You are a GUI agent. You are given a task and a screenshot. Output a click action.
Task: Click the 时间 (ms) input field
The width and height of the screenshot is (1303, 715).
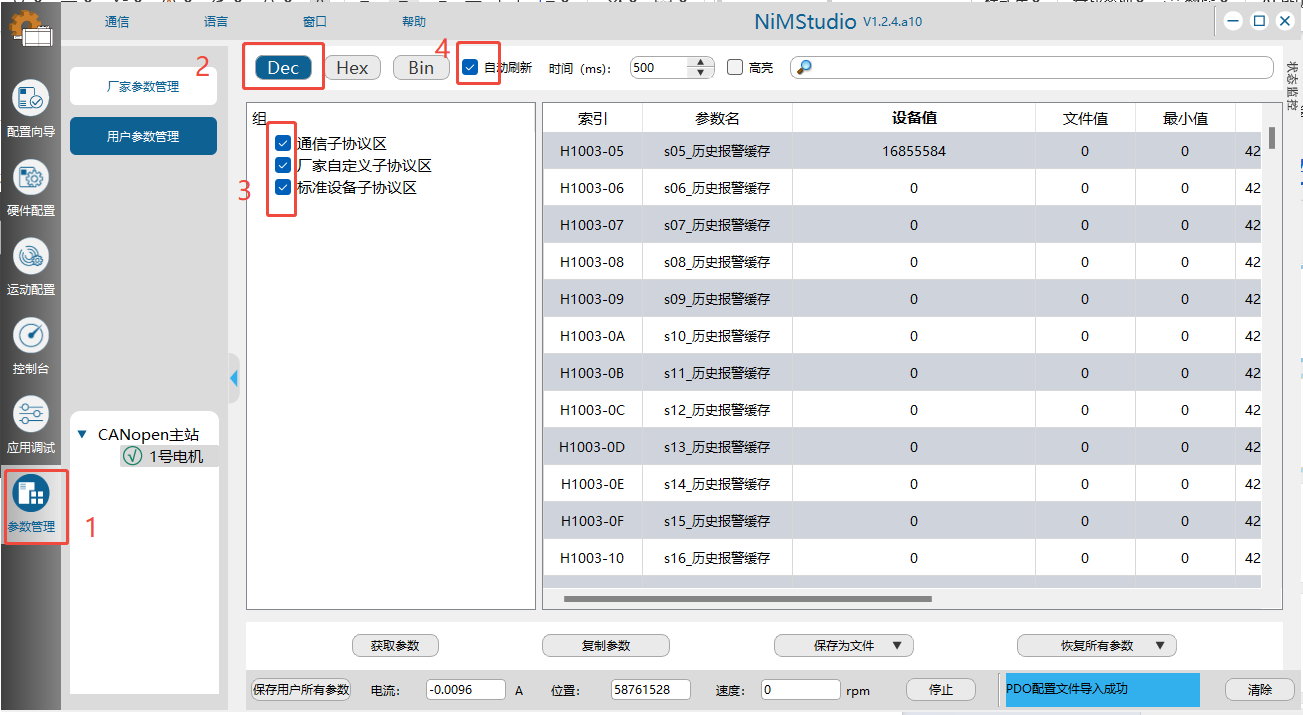(660, 68)
